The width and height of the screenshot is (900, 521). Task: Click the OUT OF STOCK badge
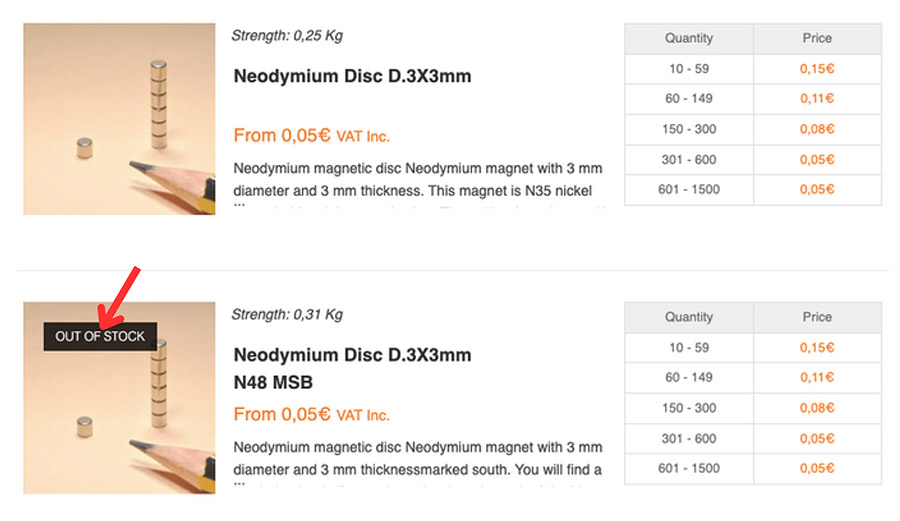pyautogui.click(x=100, y=336)
